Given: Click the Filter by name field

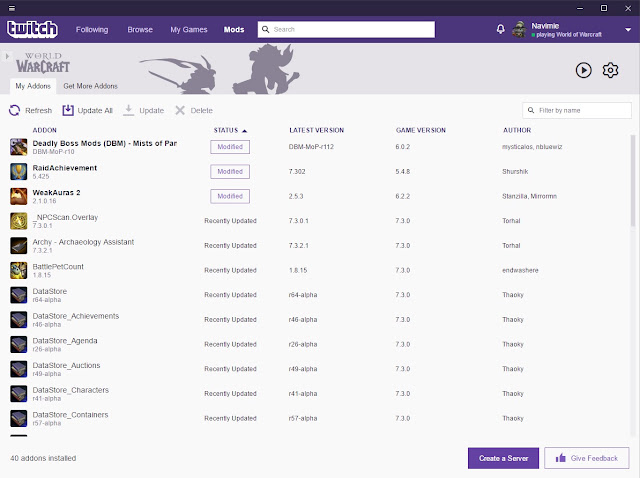Looking at the screenshot, I should [577, 110].
